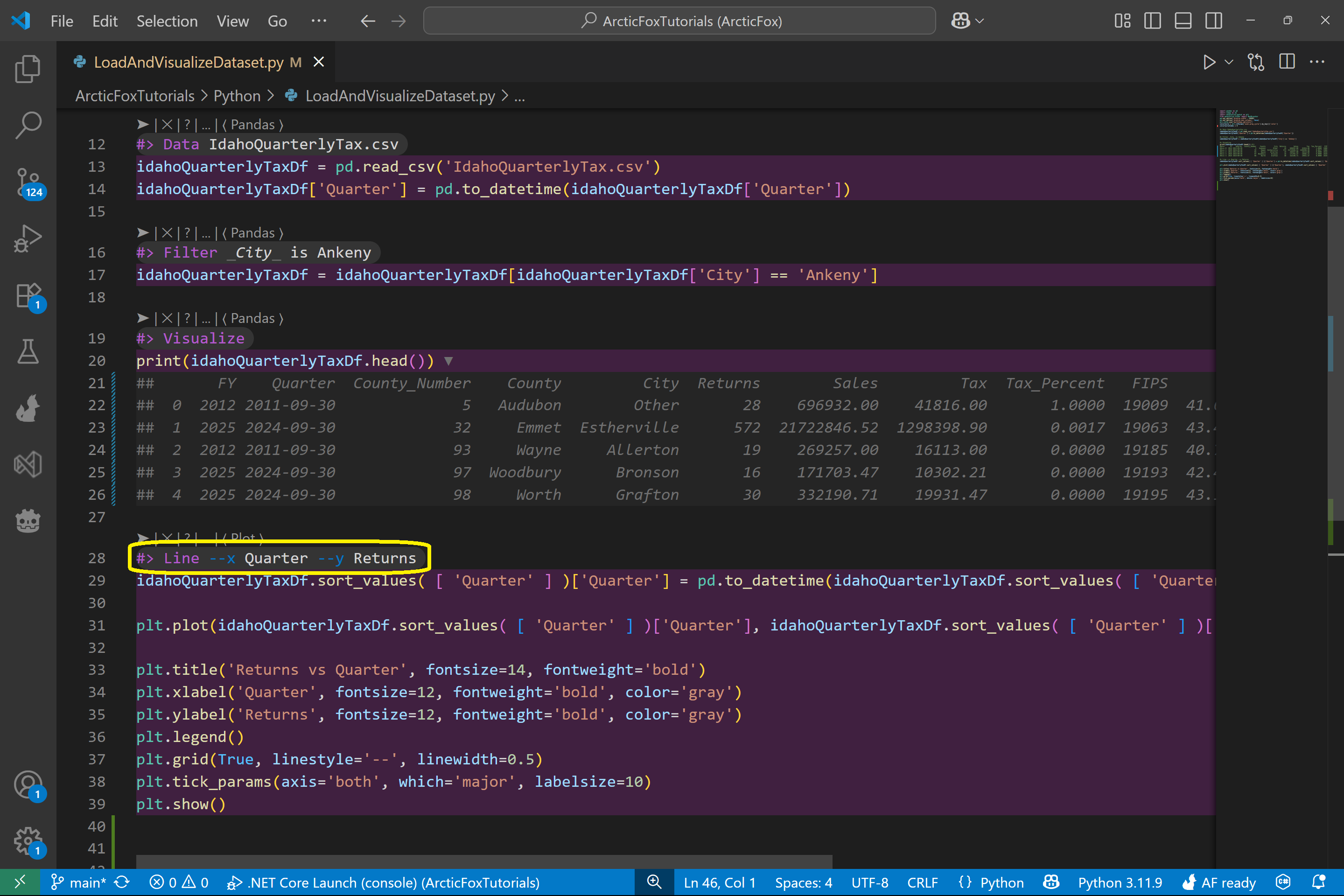Open the Visual Studio-style icon view in activity bar
1344x896 pixels.
(28, 464)
